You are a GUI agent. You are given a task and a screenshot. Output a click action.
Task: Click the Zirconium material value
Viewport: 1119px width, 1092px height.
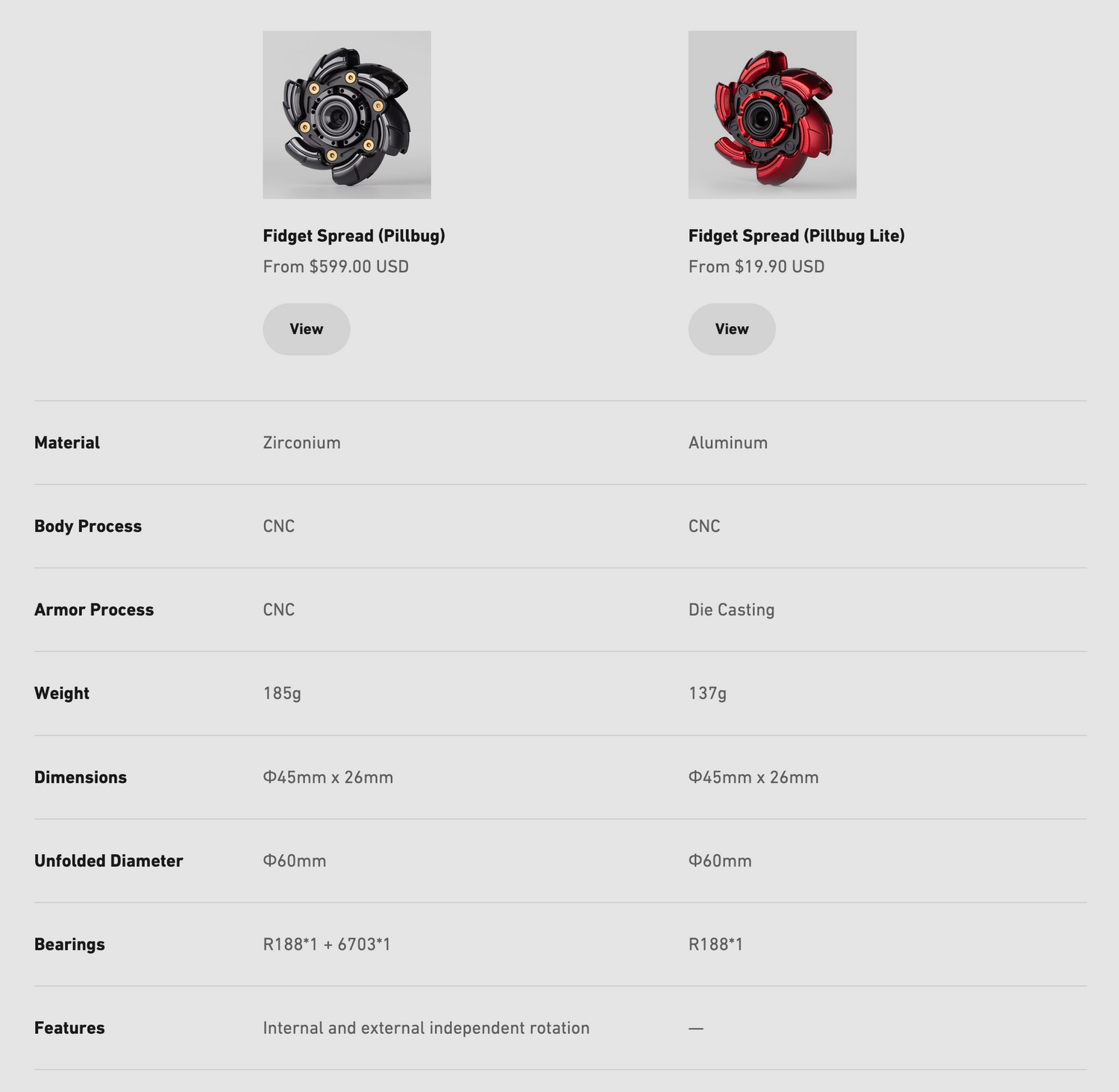[x=301, y=442]
